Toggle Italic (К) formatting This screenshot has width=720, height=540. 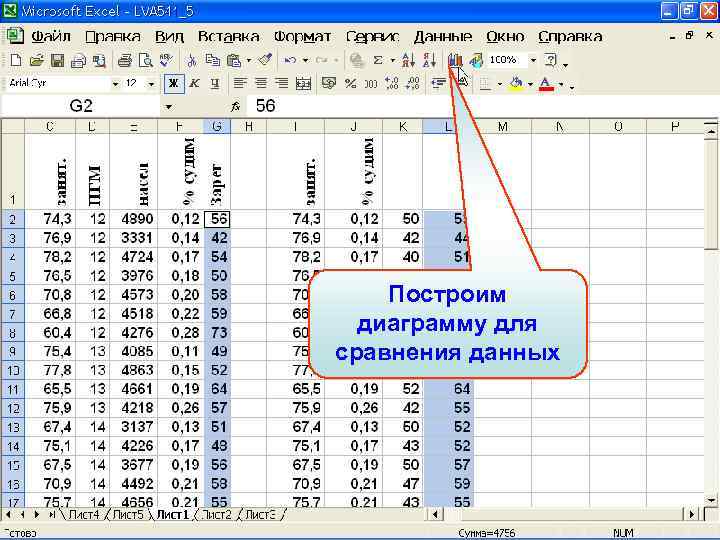click(195, 83)
